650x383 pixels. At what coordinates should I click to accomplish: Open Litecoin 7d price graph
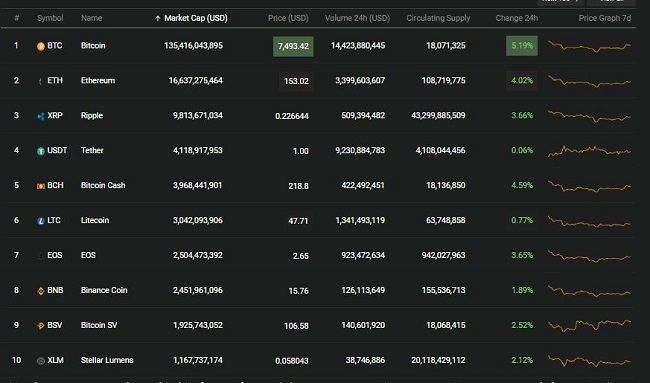[x=589, y=221]
